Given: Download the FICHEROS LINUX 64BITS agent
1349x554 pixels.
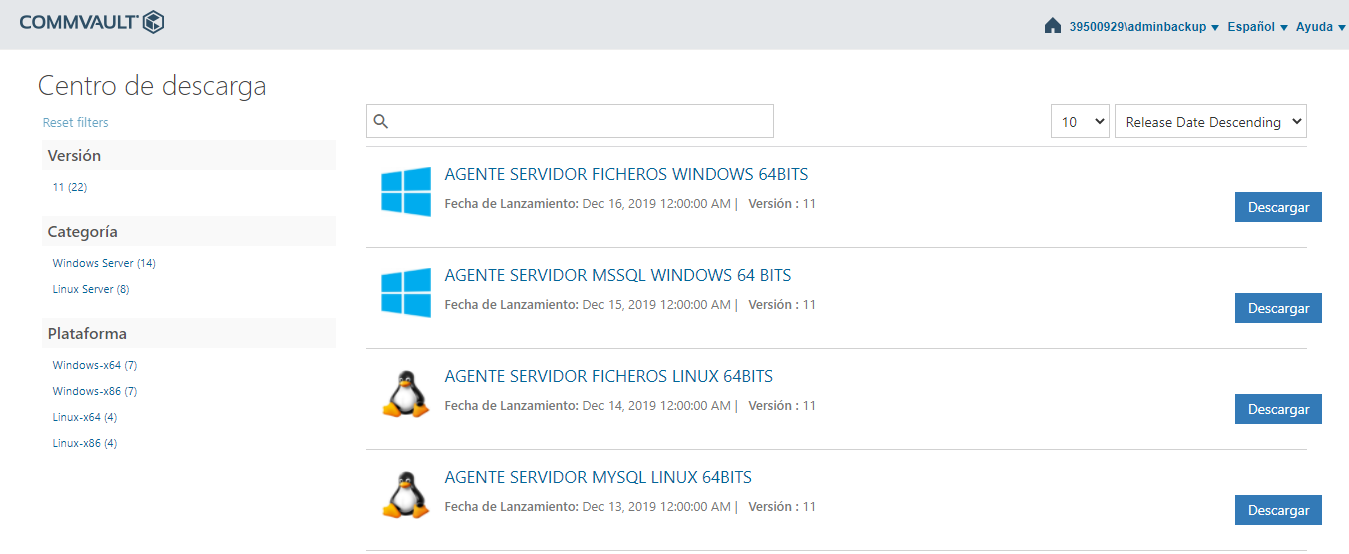Looking at the screenshot, I should pyautogui.click(x=1278, y=409).
